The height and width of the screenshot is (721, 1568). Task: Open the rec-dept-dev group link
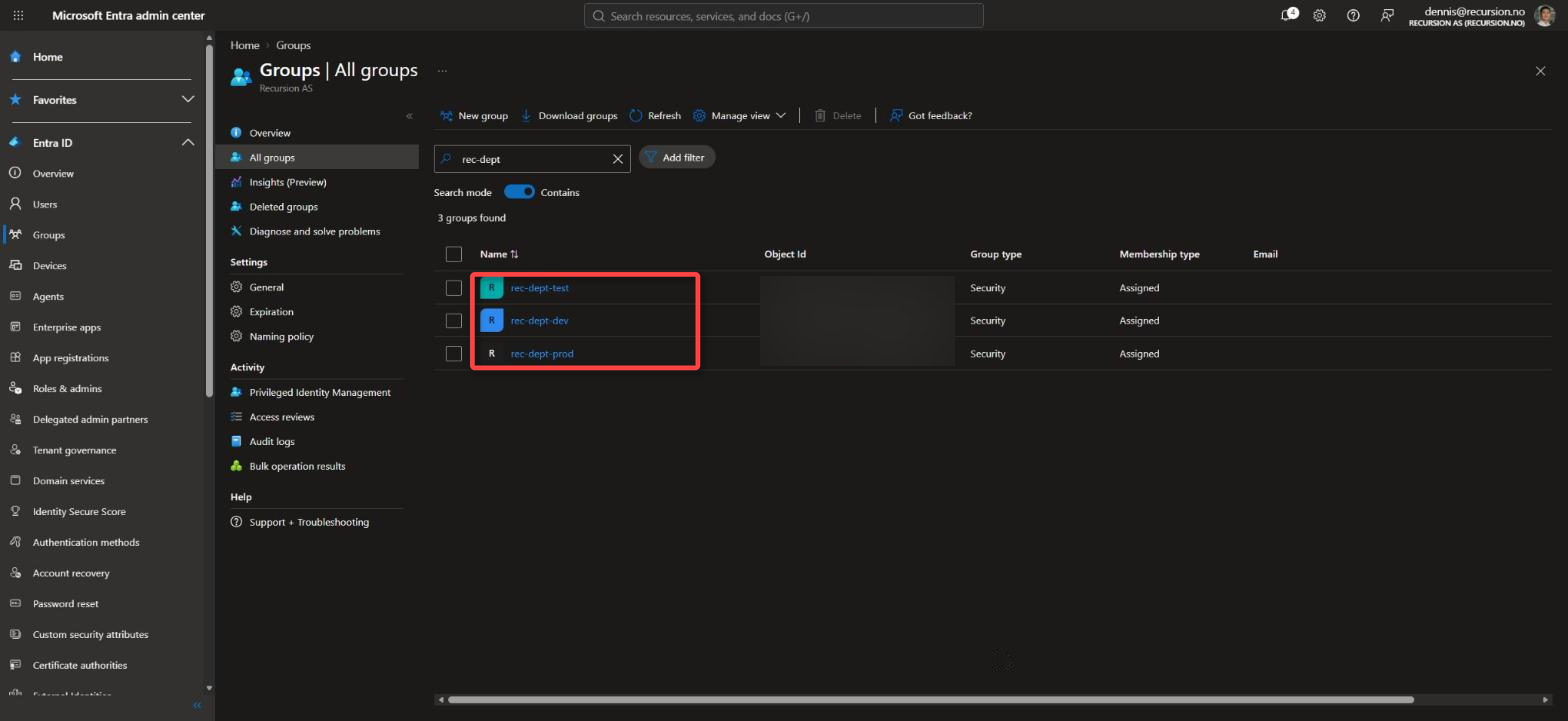539,321
